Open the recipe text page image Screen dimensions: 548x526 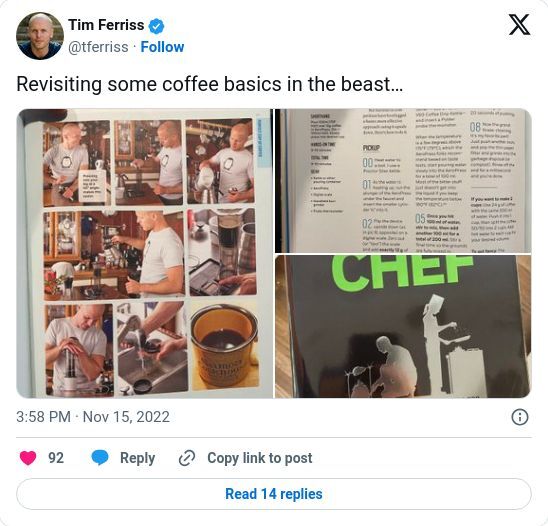click(x=403, y=180)
